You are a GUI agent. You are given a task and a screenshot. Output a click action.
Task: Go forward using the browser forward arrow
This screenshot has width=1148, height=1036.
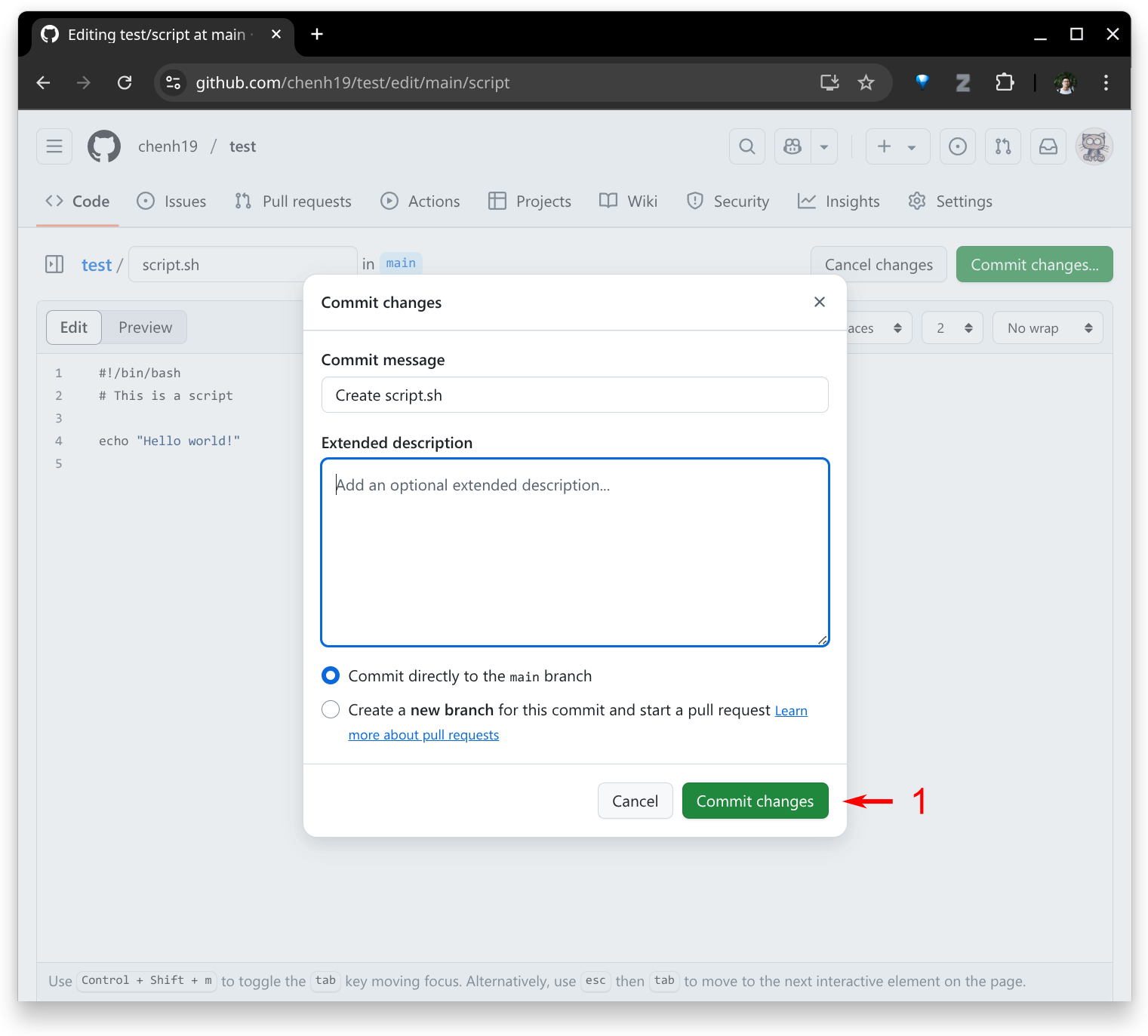coord(84,83)
